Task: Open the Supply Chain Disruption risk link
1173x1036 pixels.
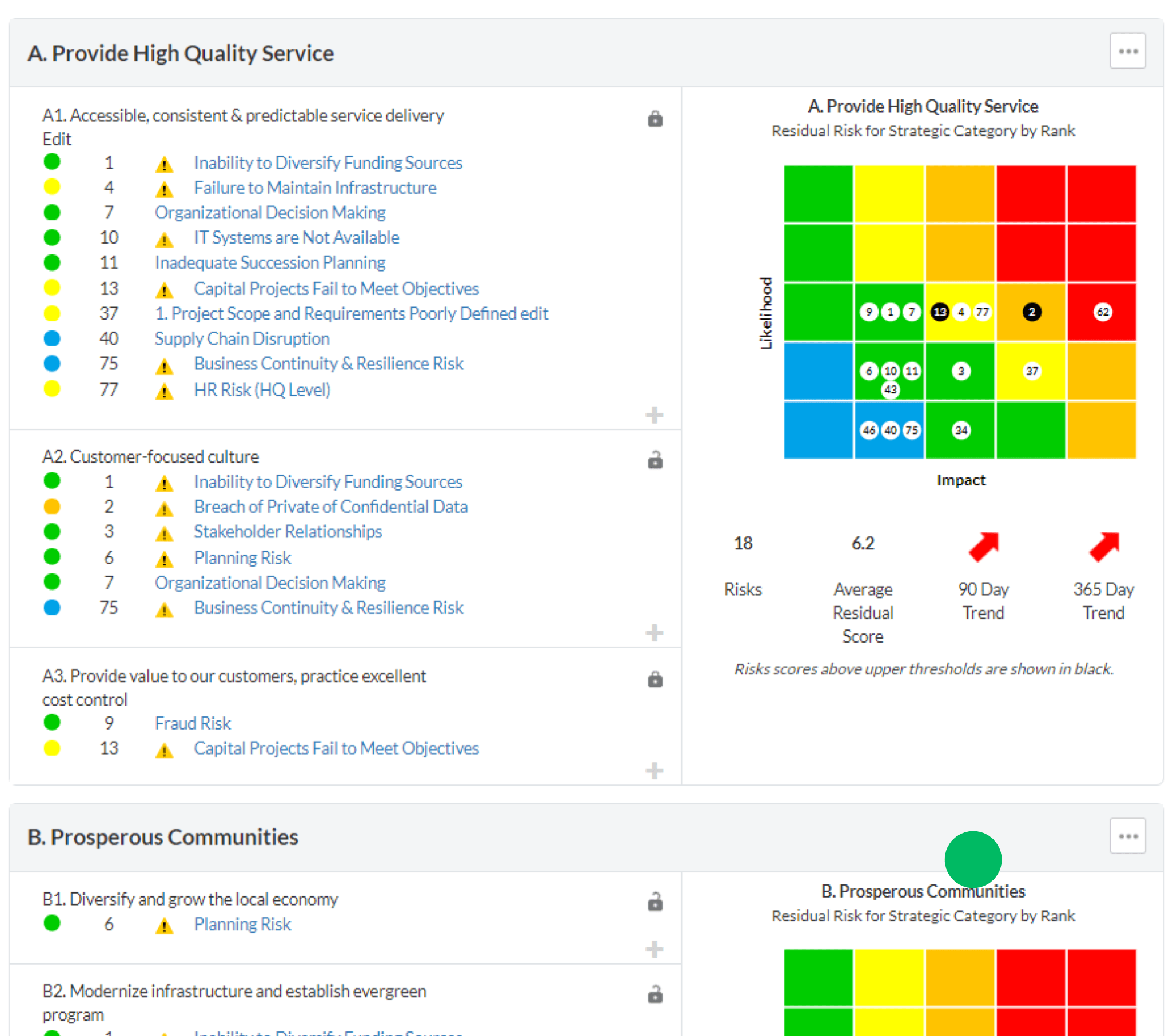Action: coord(242,338)
